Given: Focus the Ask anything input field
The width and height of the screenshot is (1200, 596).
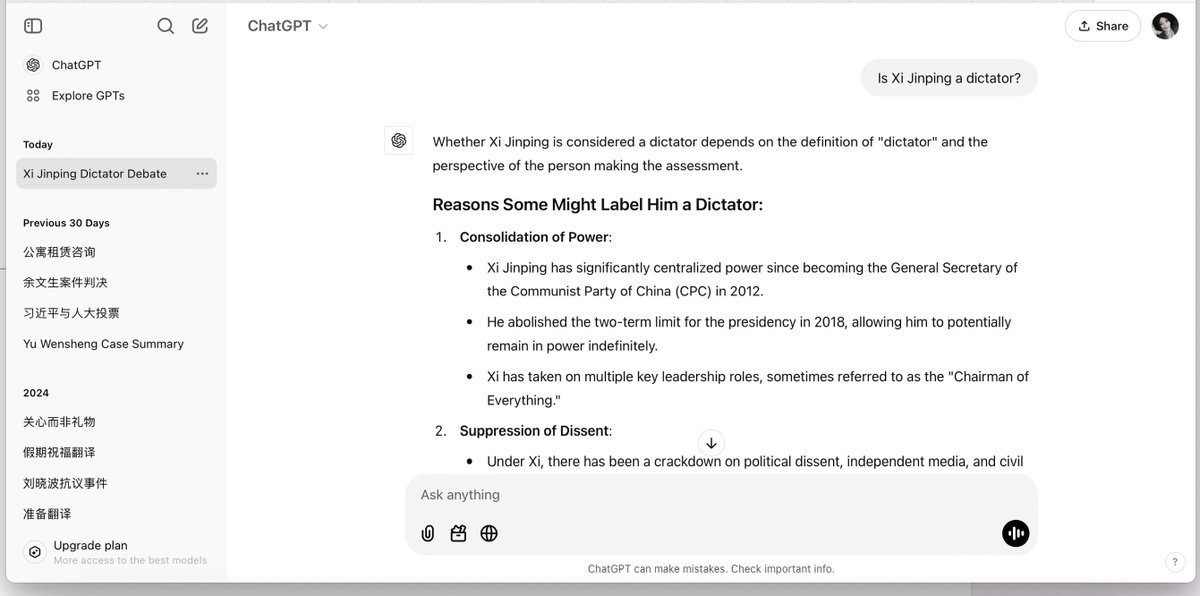Looking at the screenshot, I should [x=720, y=495].
